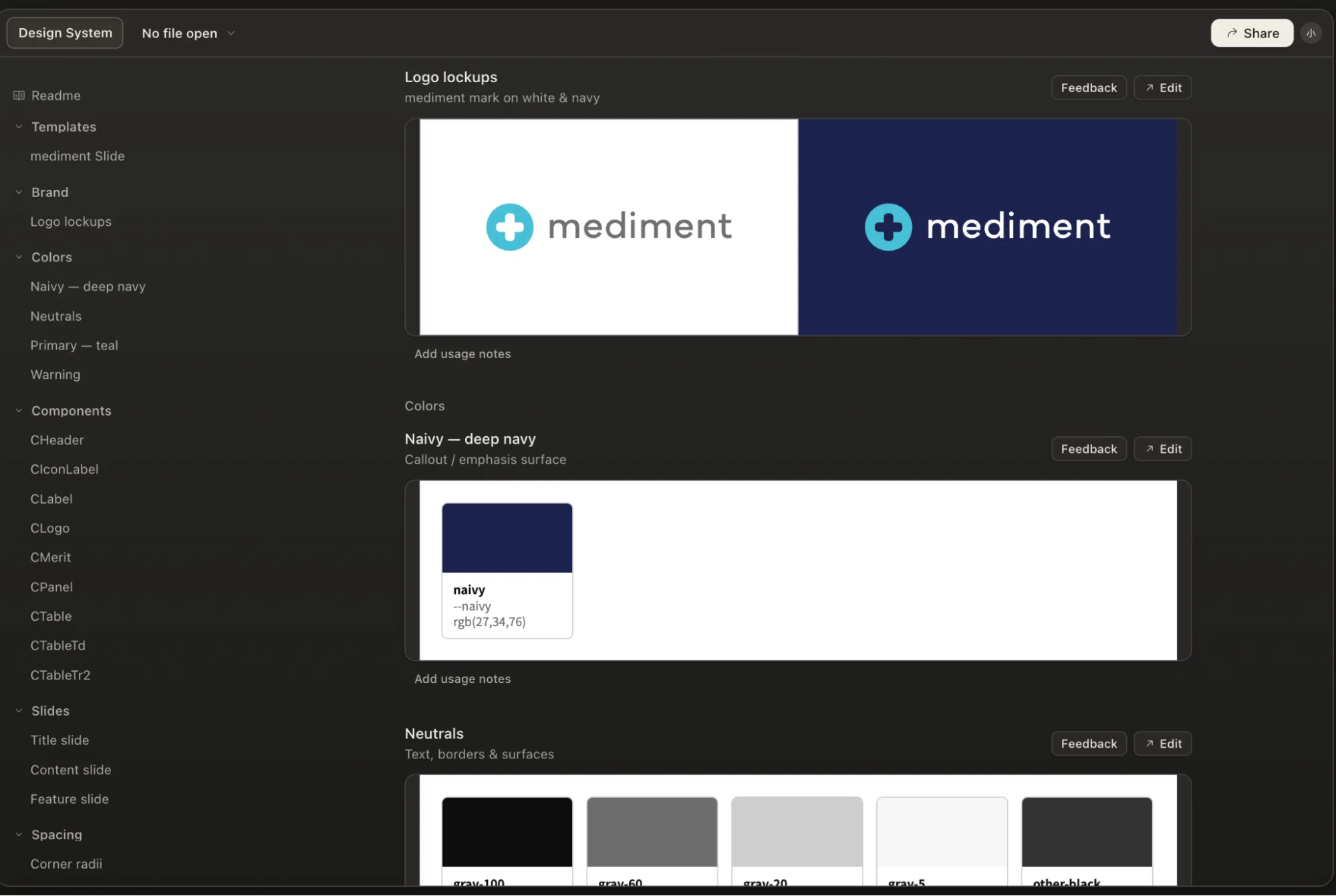Viewport: 1336px width, 896px height.
Task: Click Edit for Neutrals
Action: click(x=1163, y=744)
